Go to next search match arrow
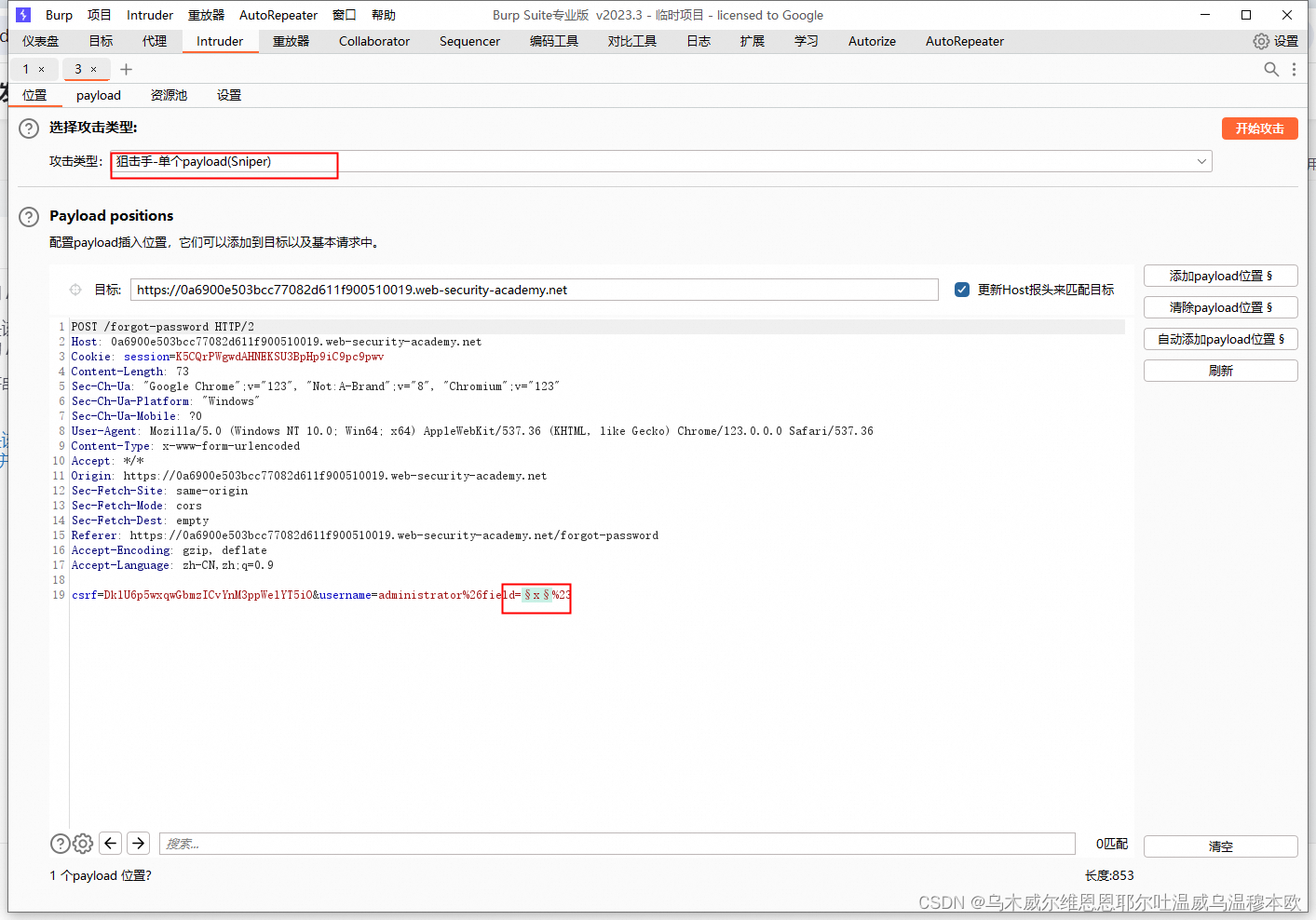The image size is (1316, 920). 138,843
